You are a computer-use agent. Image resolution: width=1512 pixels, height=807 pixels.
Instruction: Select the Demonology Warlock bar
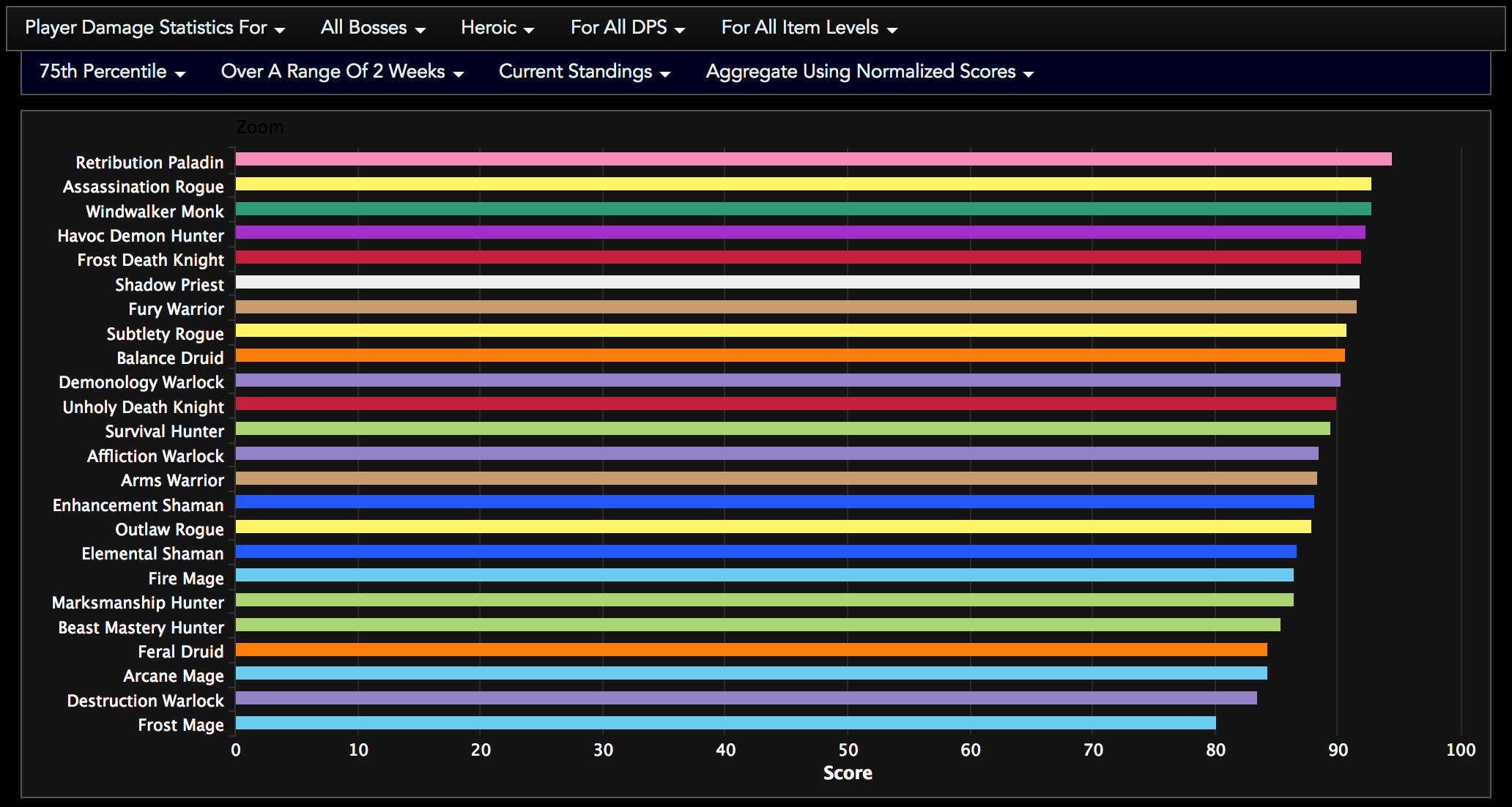click(x=787, y=380)
